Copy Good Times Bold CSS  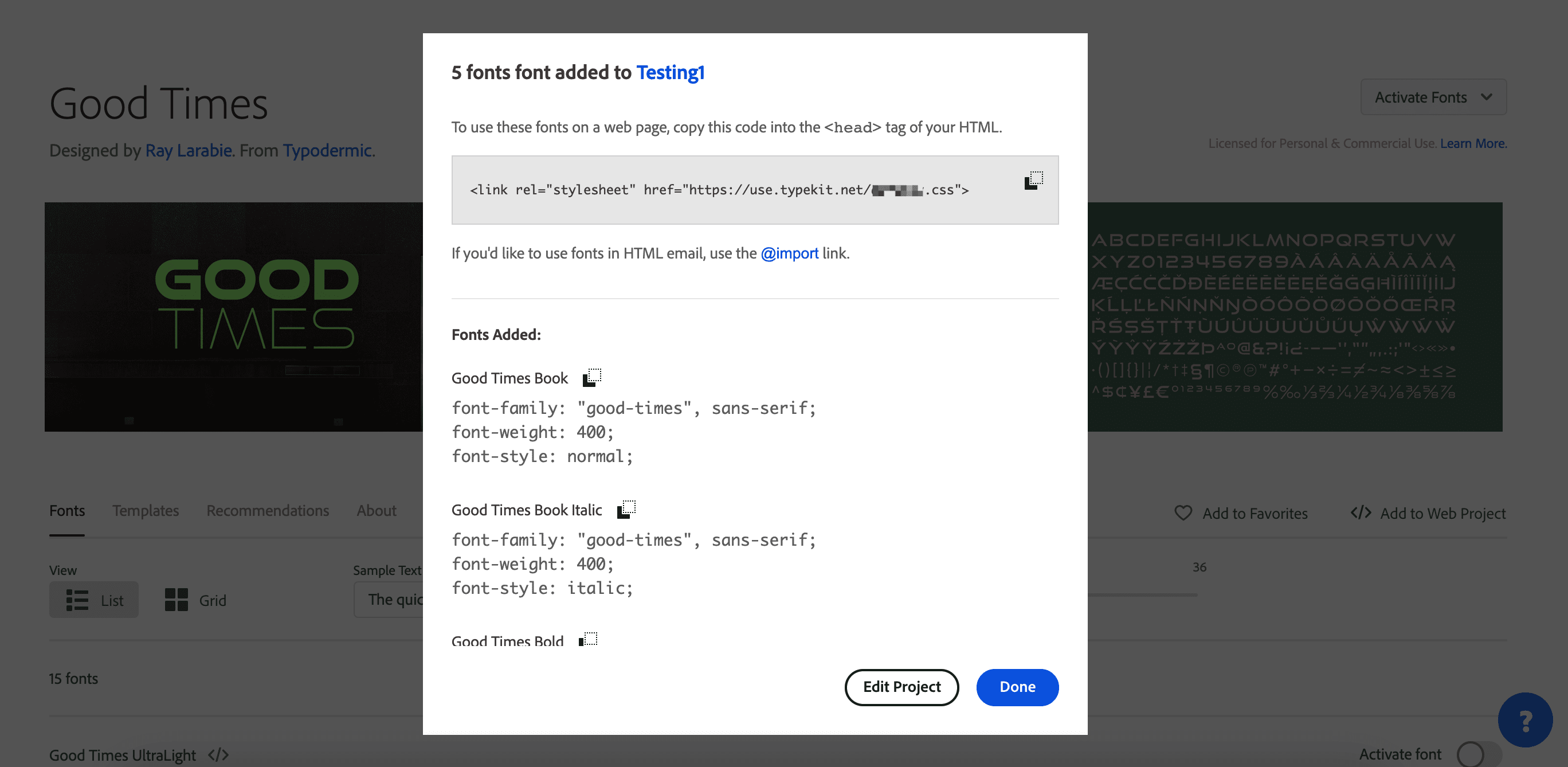(x=588, y=639)
